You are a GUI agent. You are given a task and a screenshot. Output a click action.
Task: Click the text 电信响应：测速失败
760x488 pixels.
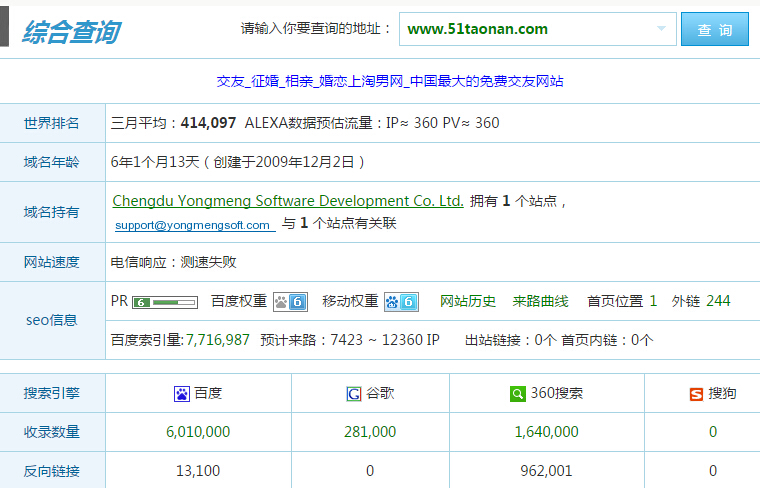[x=174, y=262]
